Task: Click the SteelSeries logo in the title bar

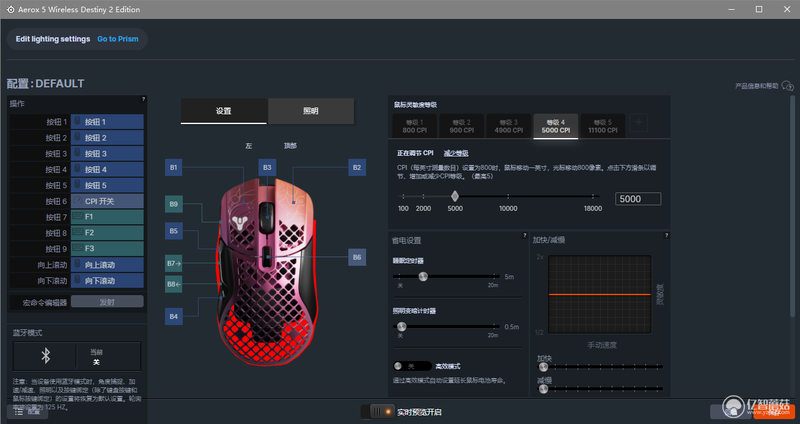Action: tap(10, 9)
